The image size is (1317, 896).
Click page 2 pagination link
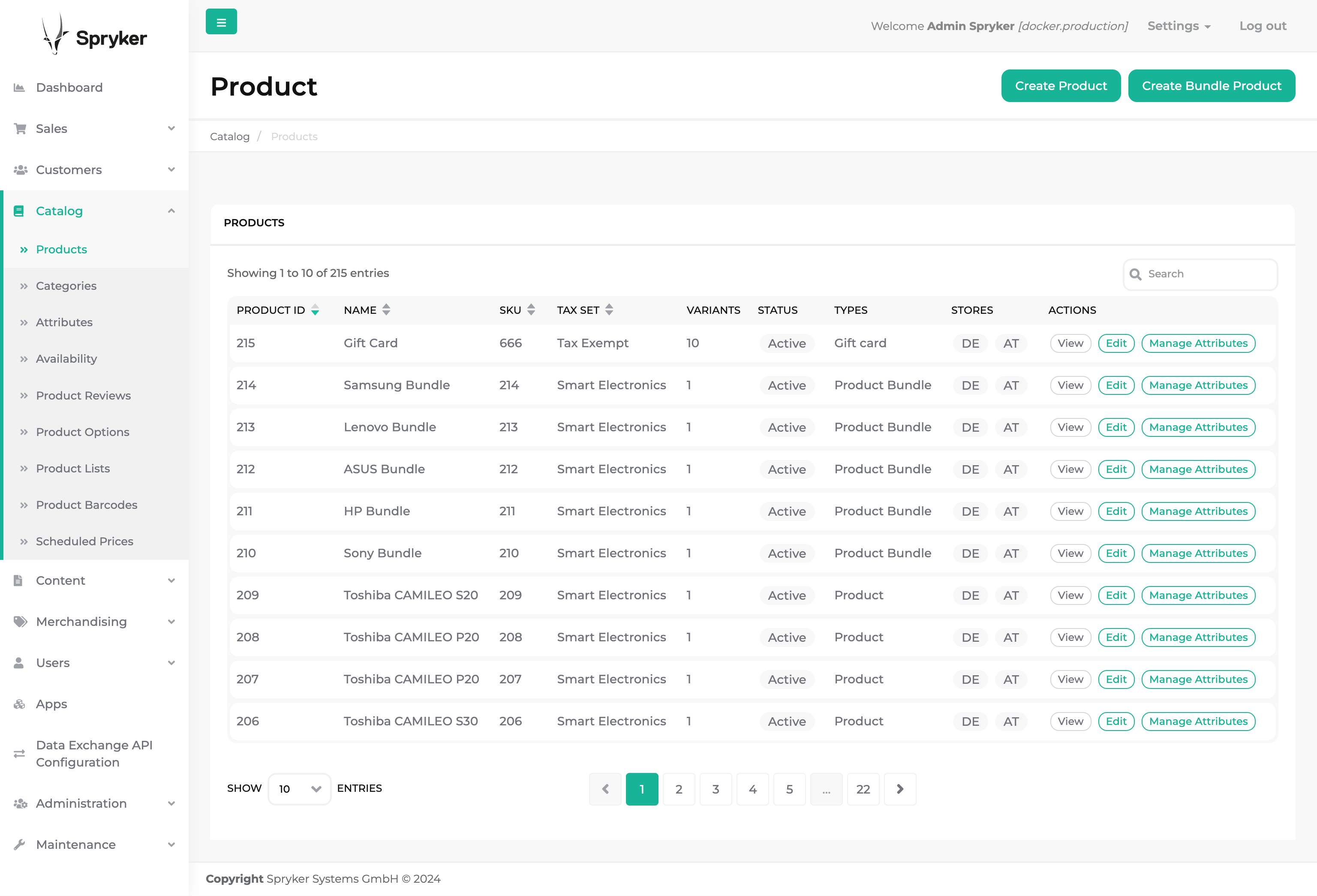click(x=679, y=789)
